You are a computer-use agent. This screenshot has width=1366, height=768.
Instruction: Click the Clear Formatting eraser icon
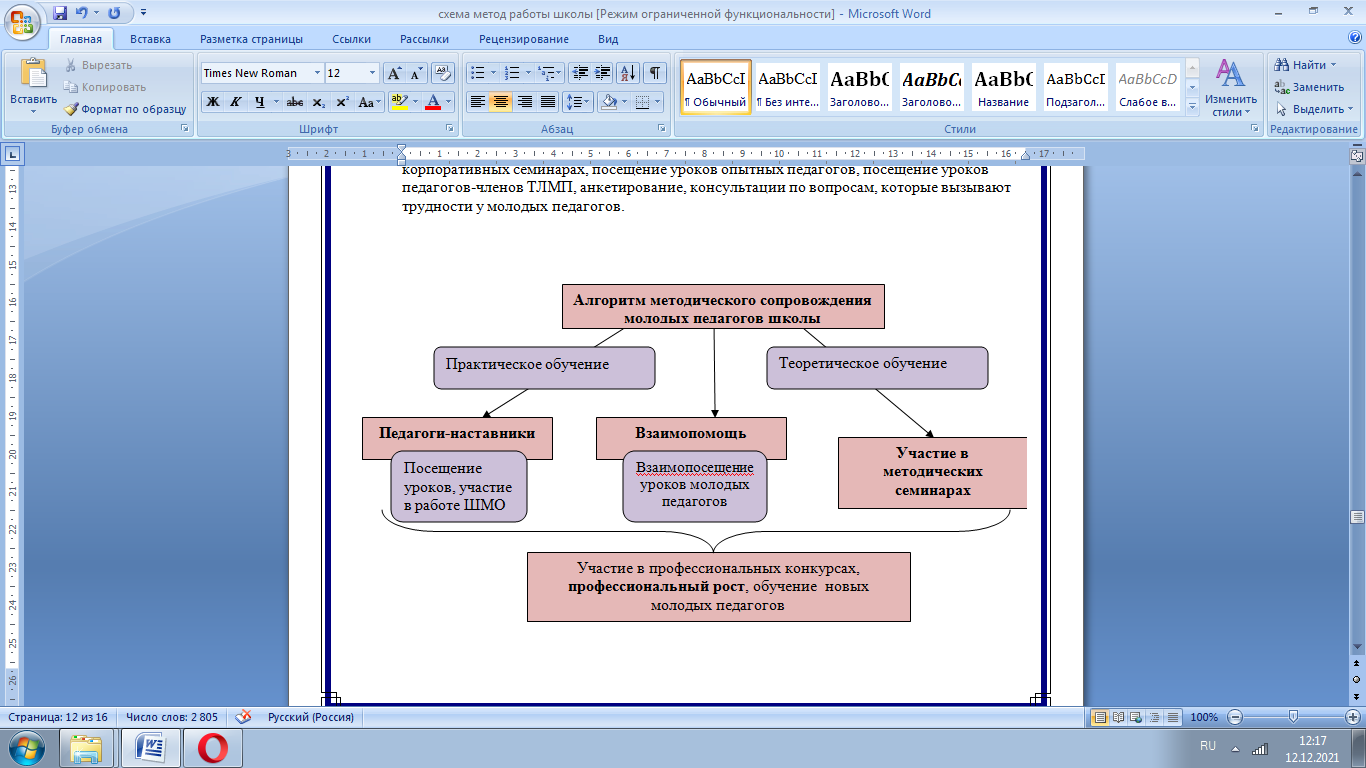[443, 73]
